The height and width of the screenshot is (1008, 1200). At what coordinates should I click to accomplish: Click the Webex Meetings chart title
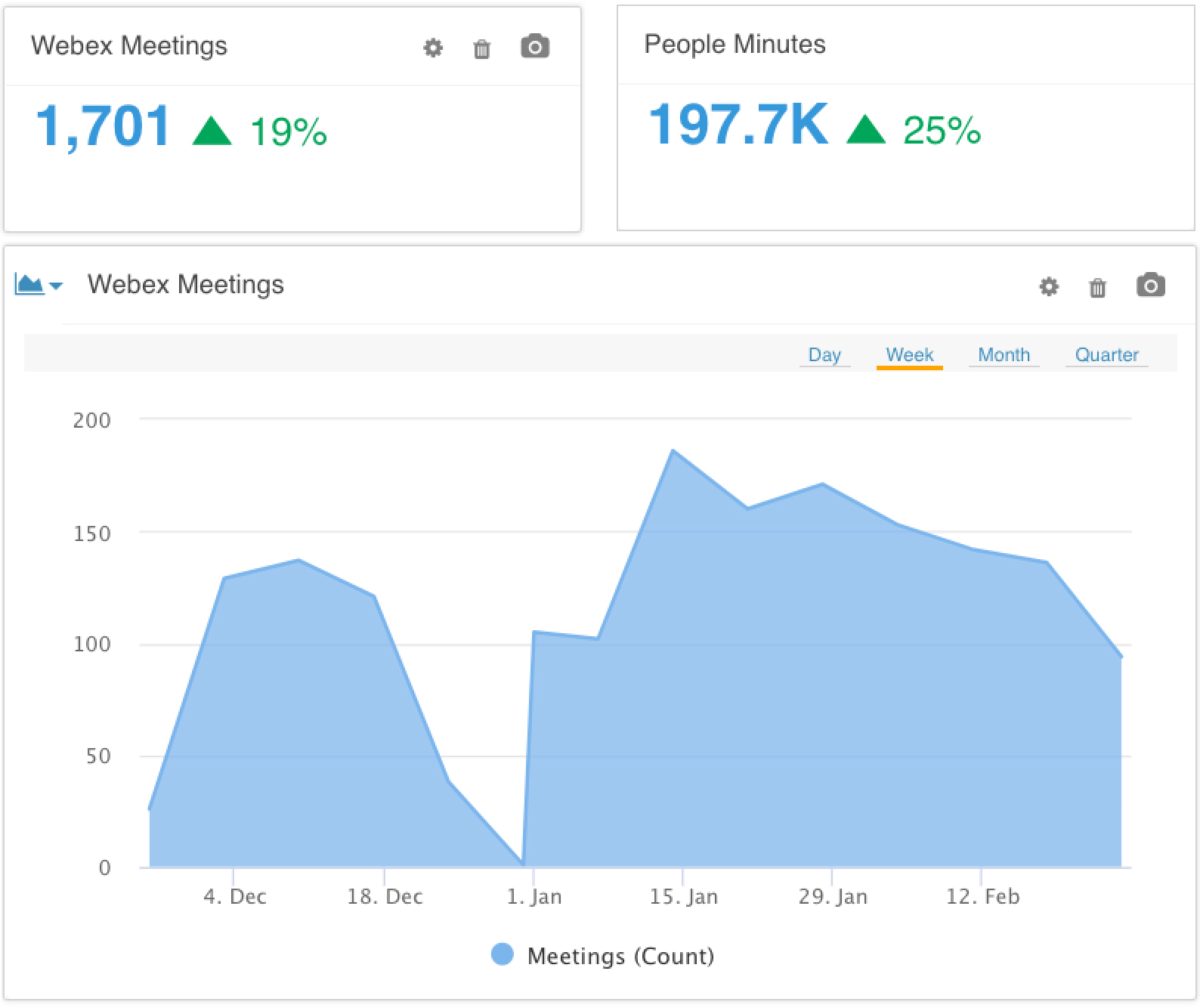pyautogui.click(x=186, y=284)
